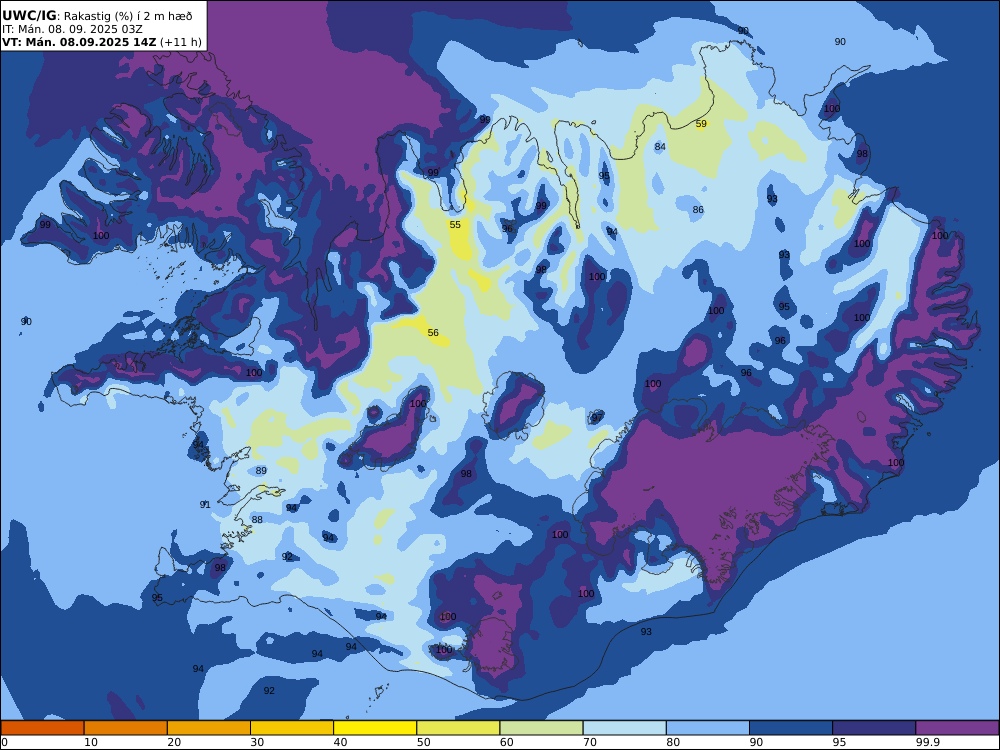1000x750 pixels.
Task: Click the legend scale label '10'
Action: pos(91,742)
